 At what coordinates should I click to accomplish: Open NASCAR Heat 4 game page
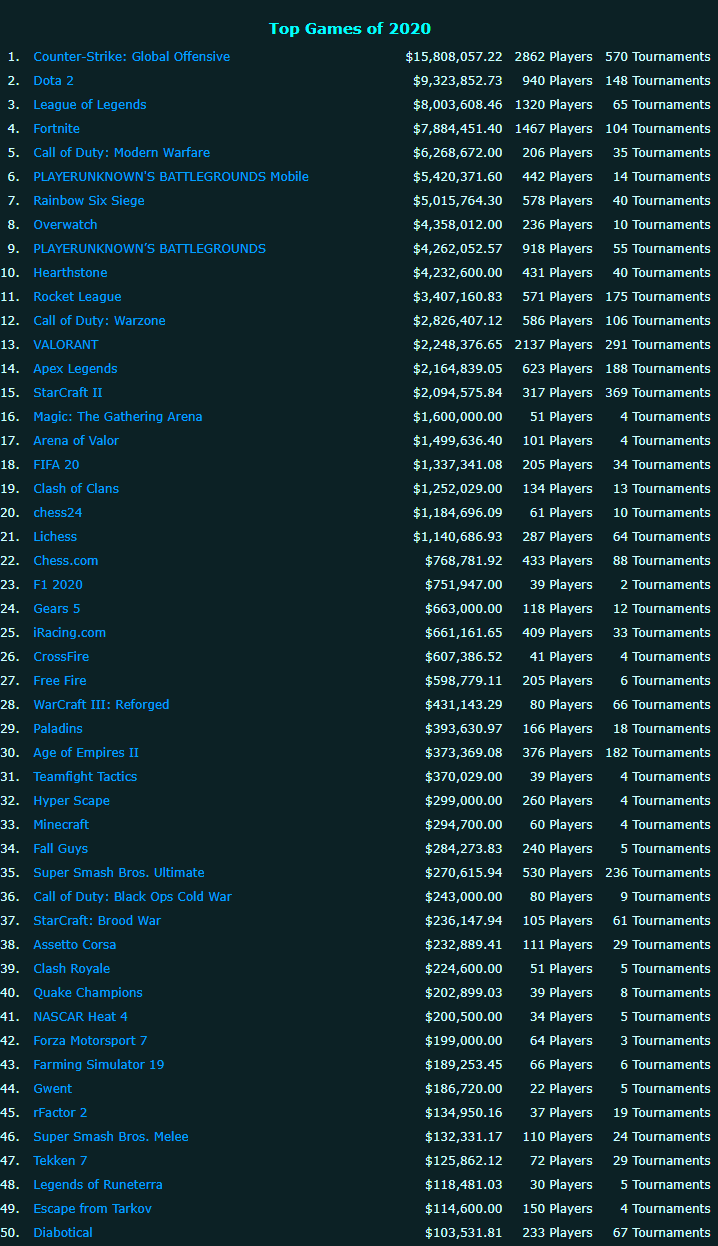[x=80, y=1017]
